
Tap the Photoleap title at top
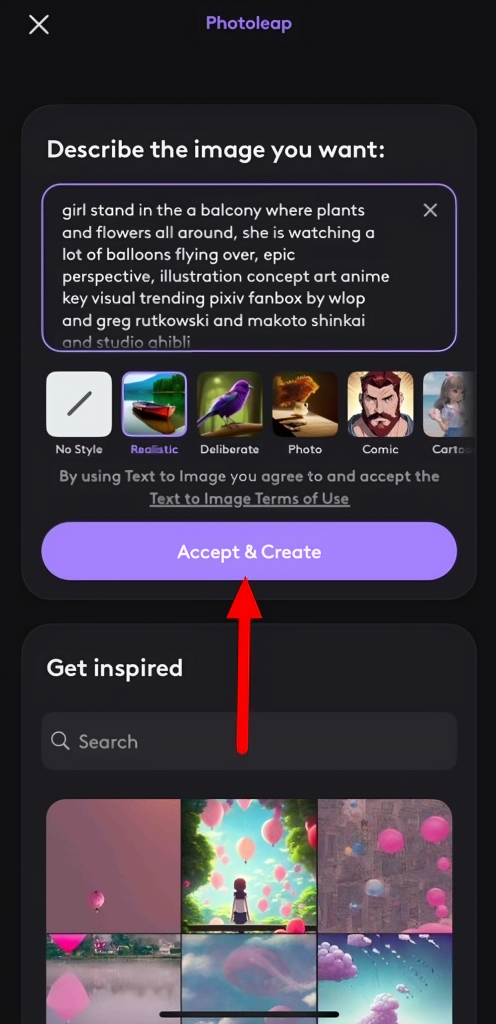[x=249, y=24]
